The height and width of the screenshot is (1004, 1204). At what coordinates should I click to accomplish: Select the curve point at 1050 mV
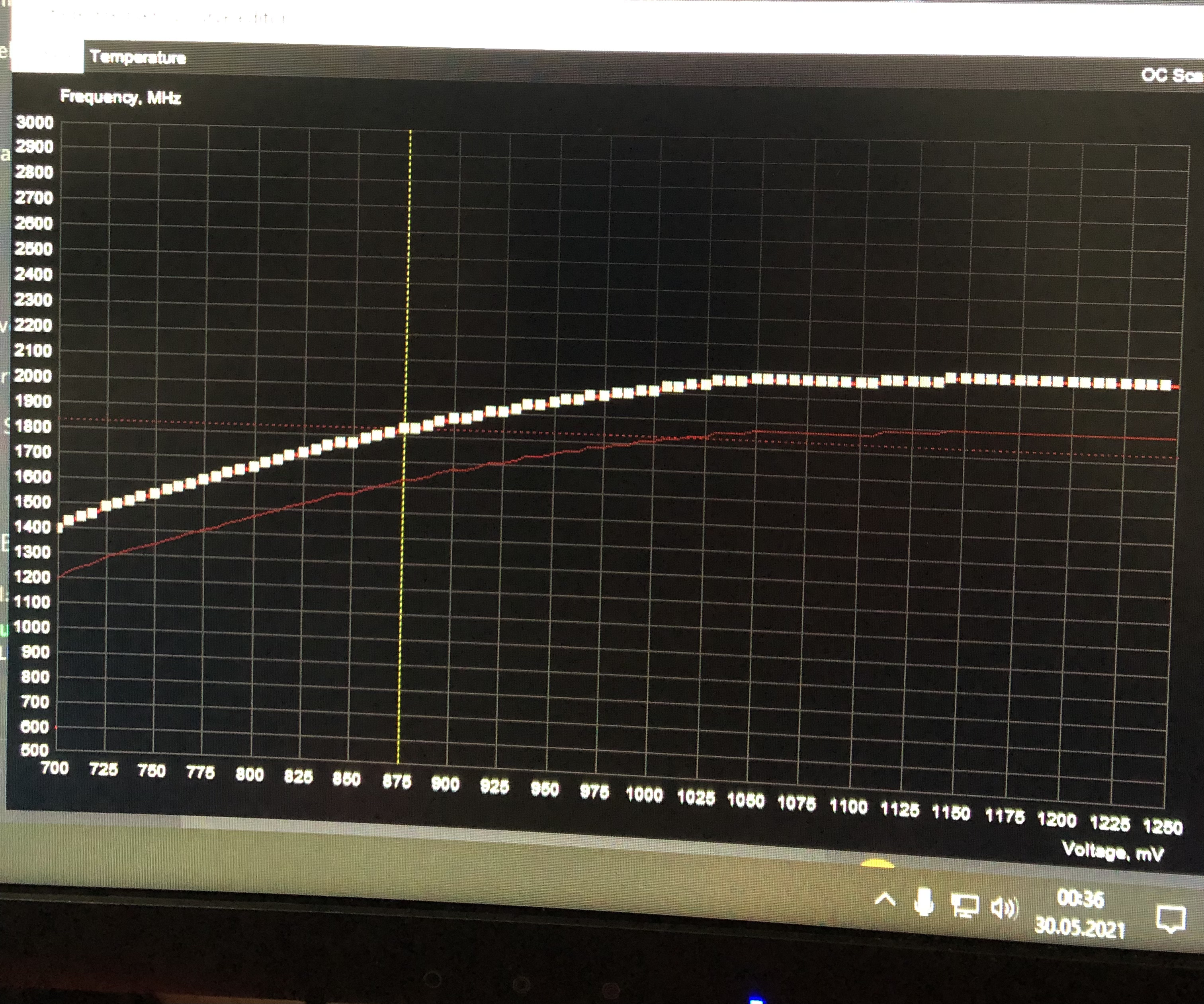[756, 378]
